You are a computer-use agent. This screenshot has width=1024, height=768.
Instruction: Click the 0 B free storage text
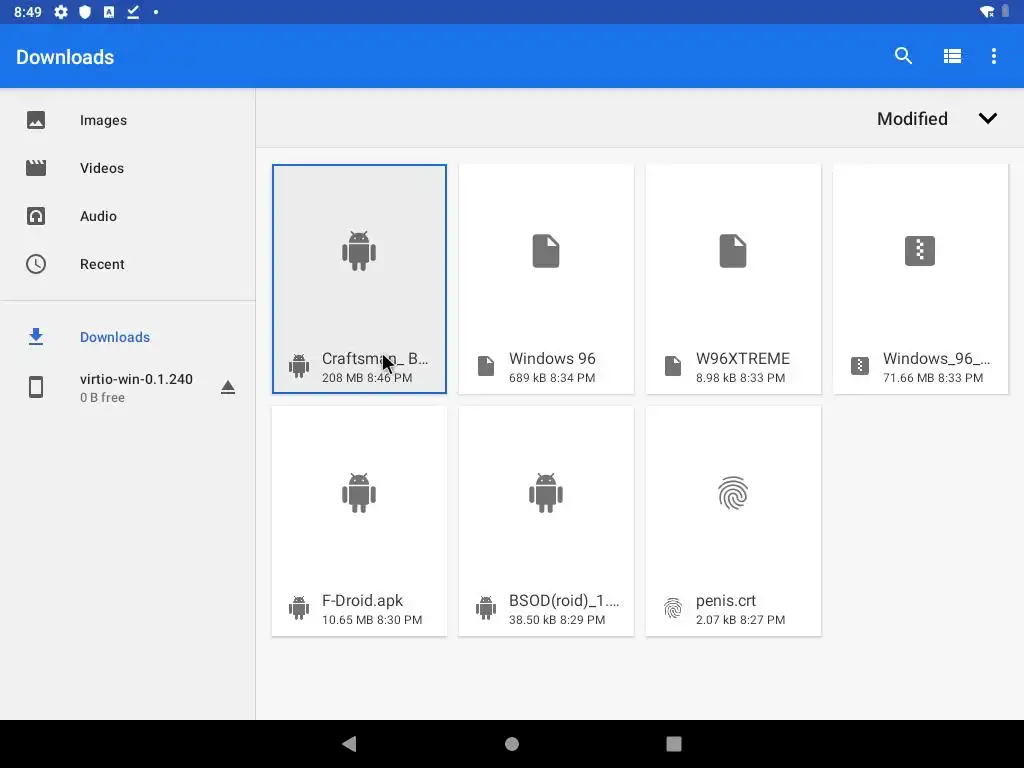pyautogui.click(x=103, y=397)
